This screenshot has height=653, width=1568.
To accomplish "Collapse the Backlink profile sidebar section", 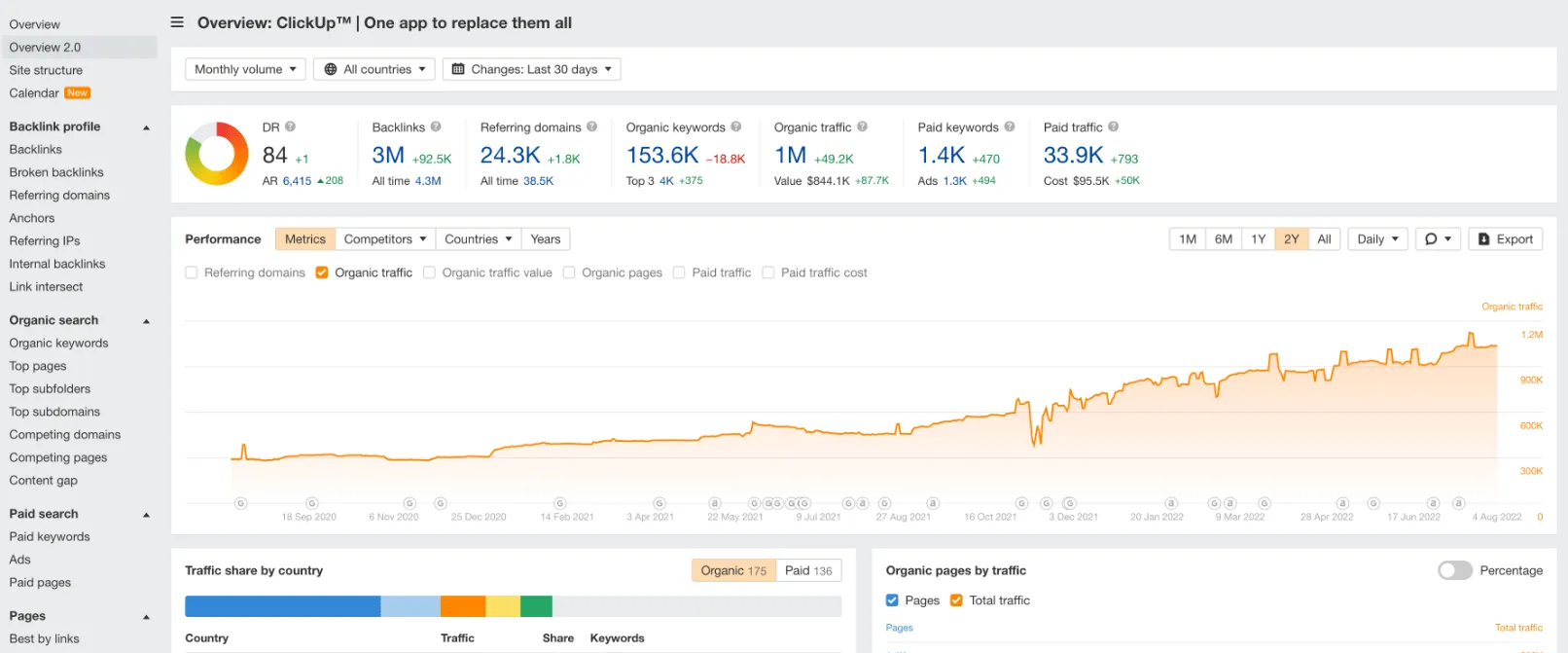I will 147,127.
